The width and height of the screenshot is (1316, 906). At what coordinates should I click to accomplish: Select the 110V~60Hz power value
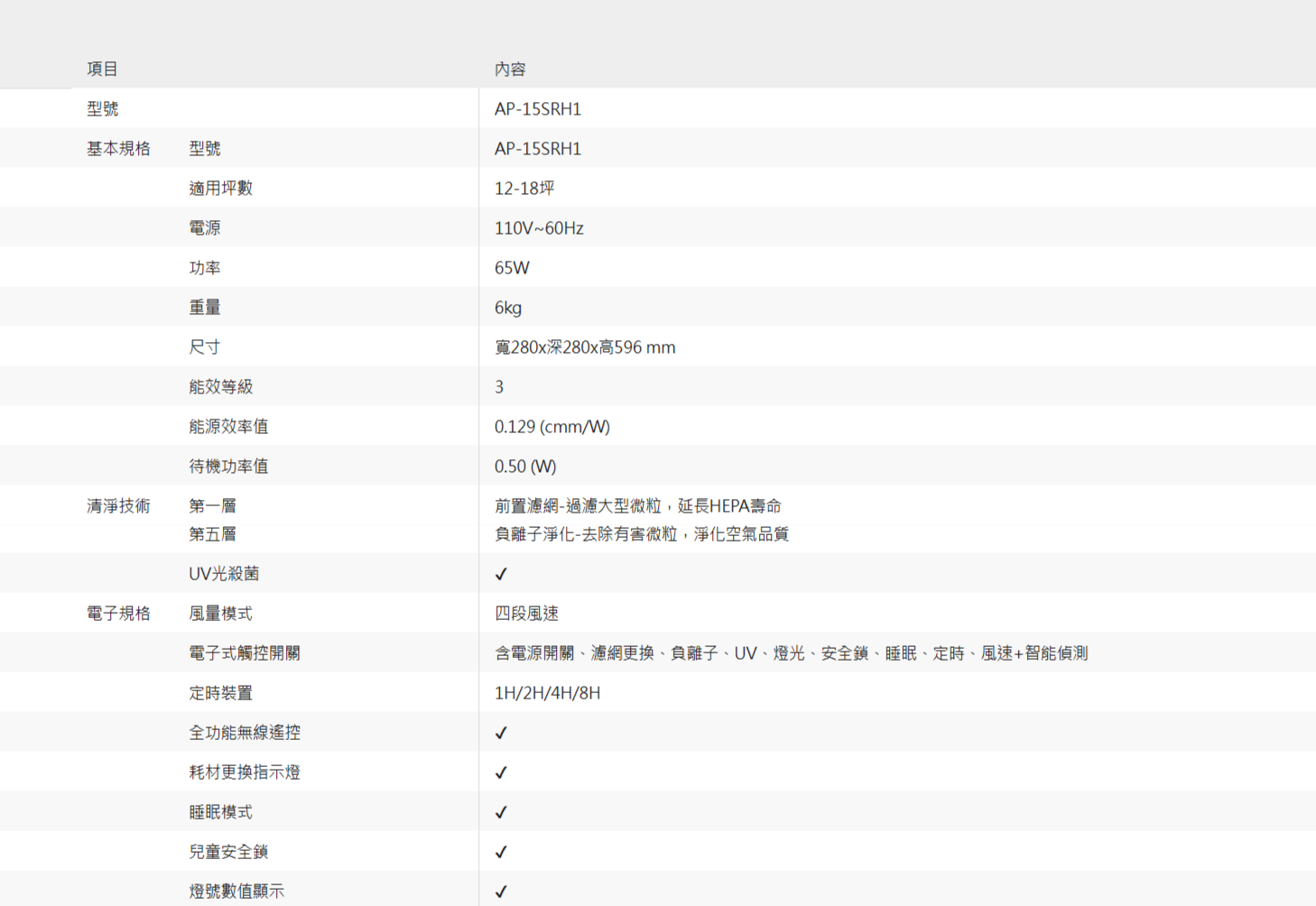[x=539, y=228]
